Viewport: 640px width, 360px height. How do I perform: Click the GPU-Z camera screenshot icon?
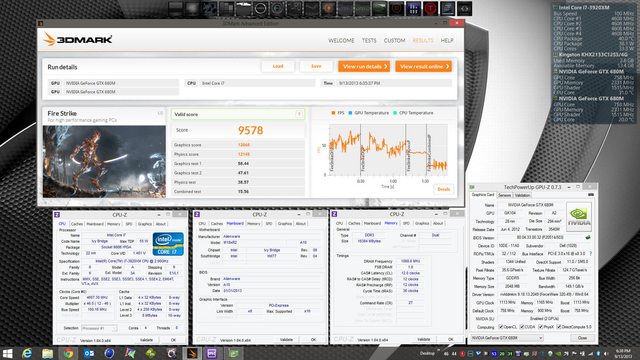click(x=590, y=195)
